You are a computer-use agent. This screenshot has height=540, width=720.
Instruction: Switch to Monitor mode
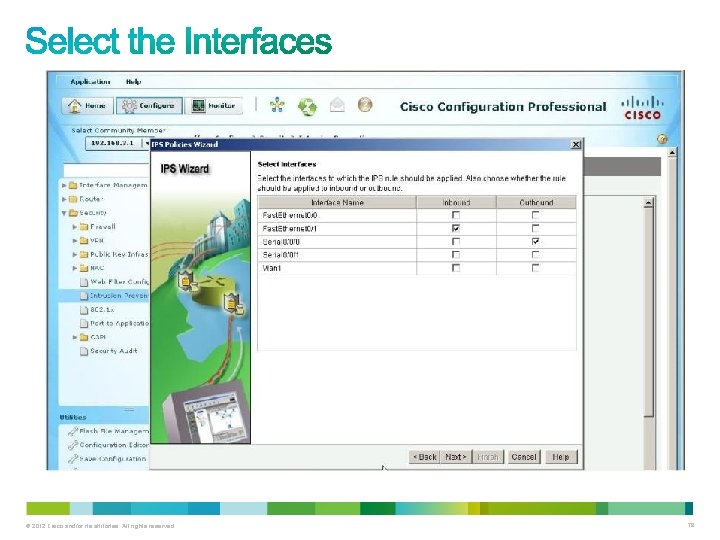(214, 106)
